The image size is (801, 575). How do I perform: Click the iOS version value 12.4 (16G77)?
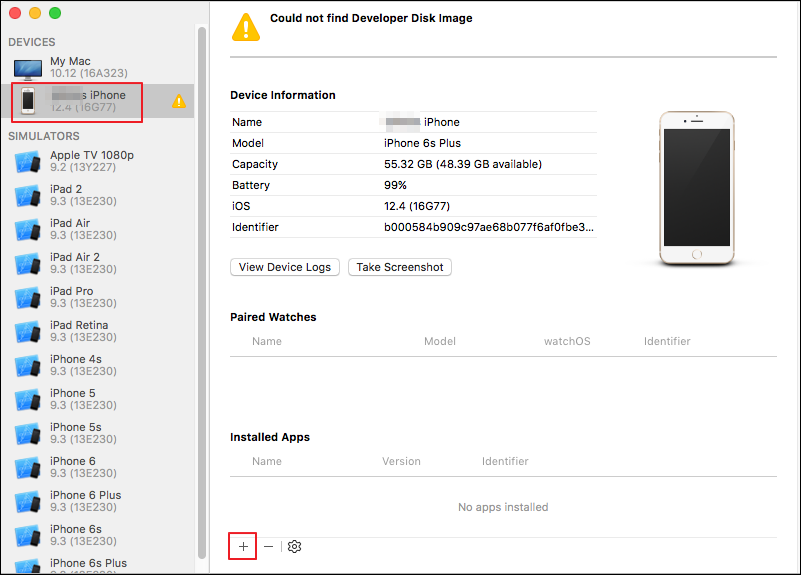pyautogui.click(x=417, y=206)
